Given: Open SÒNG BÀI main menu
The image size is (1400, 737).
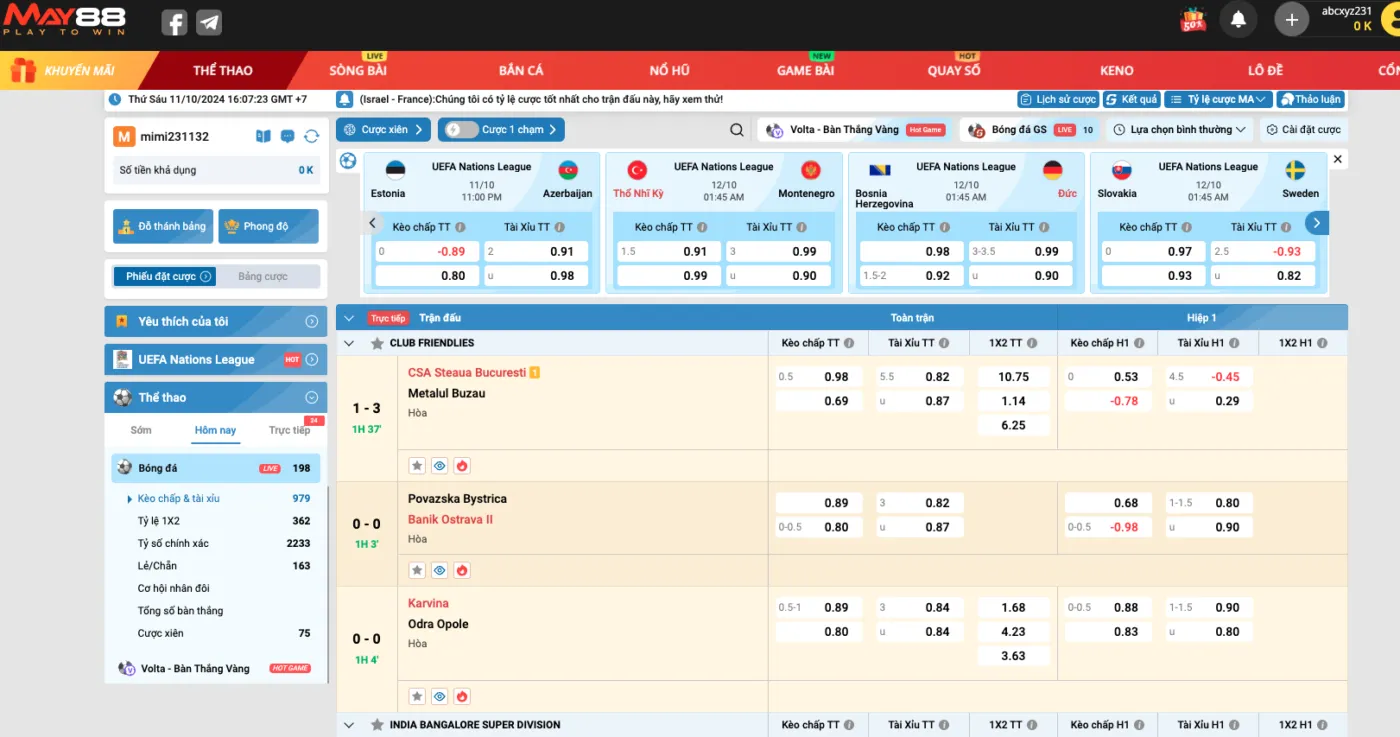Looking at the screenshot, I should click(x=358, y=71).
